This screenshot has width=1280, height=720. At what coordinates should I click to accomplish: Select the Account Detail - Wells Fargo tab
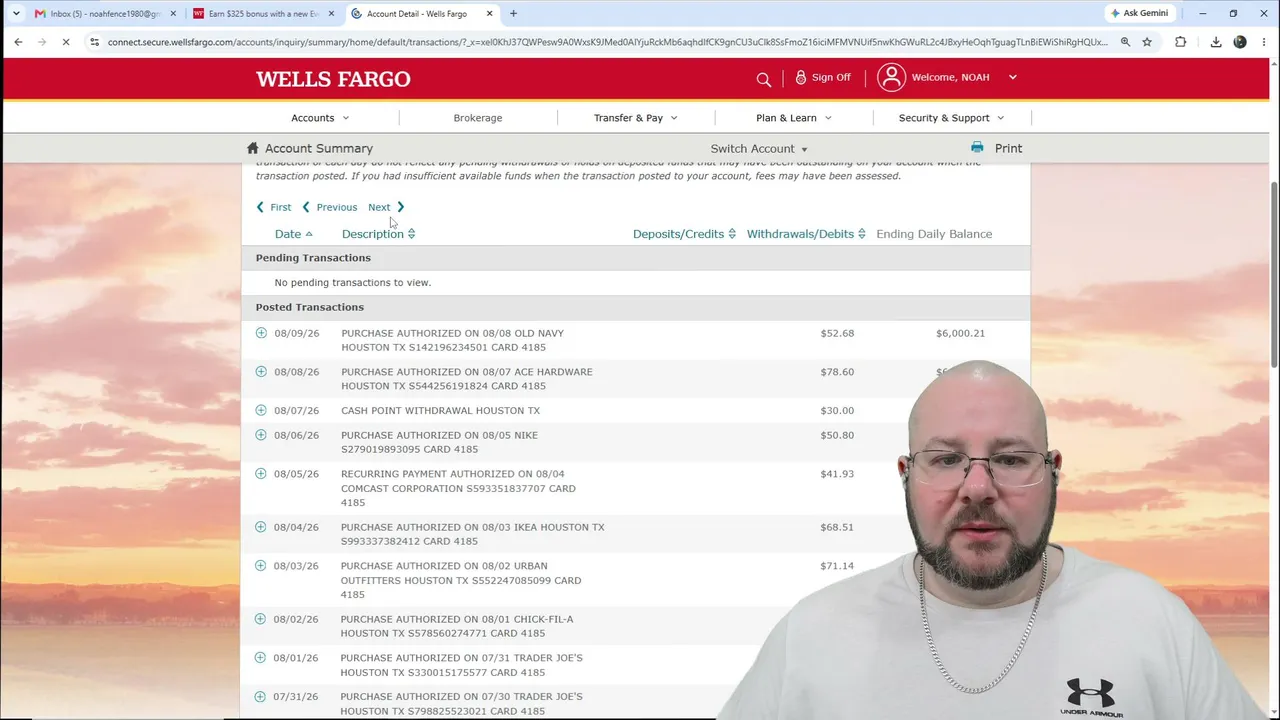pos(423,14)
